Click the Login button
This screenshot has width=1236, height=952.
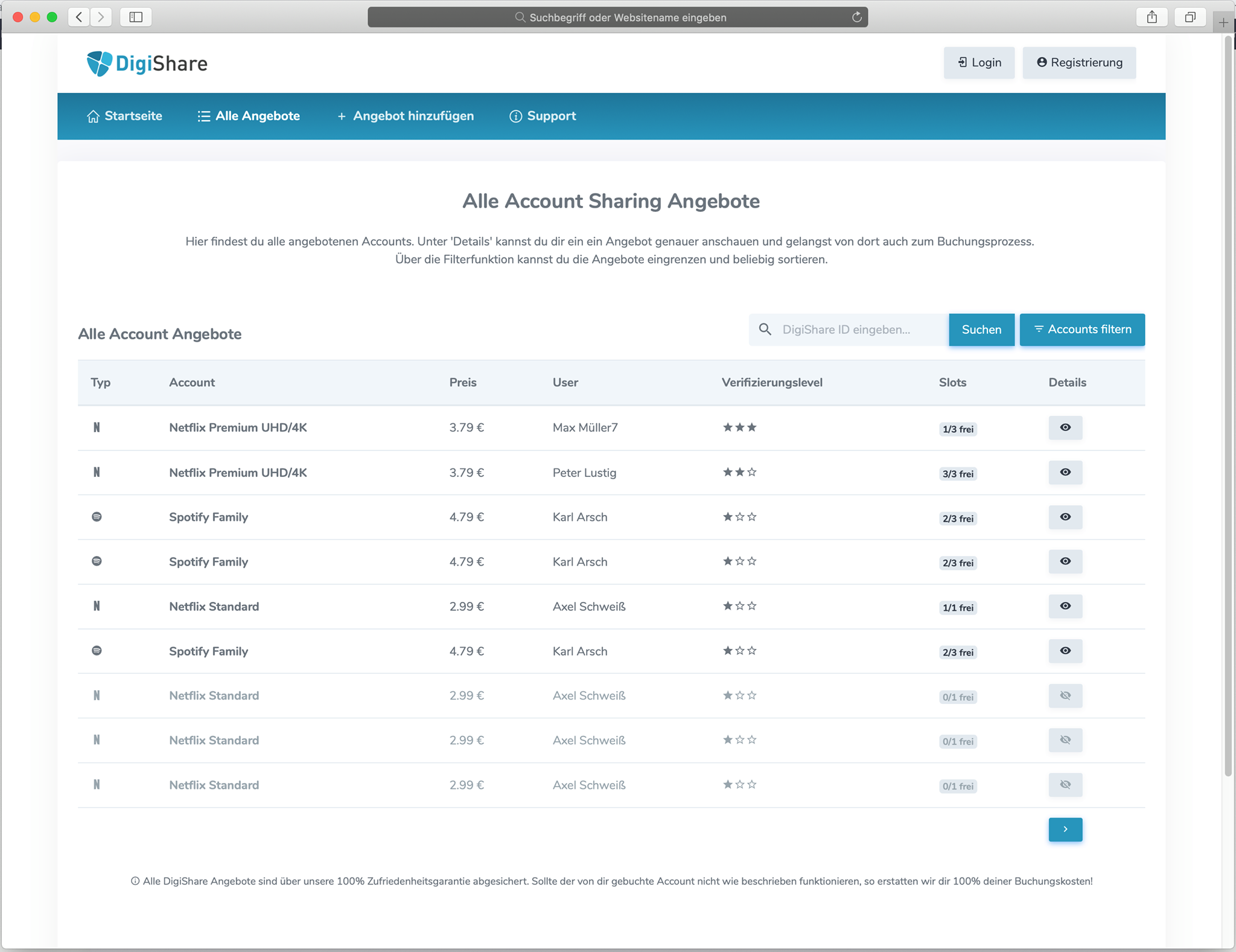979,63
